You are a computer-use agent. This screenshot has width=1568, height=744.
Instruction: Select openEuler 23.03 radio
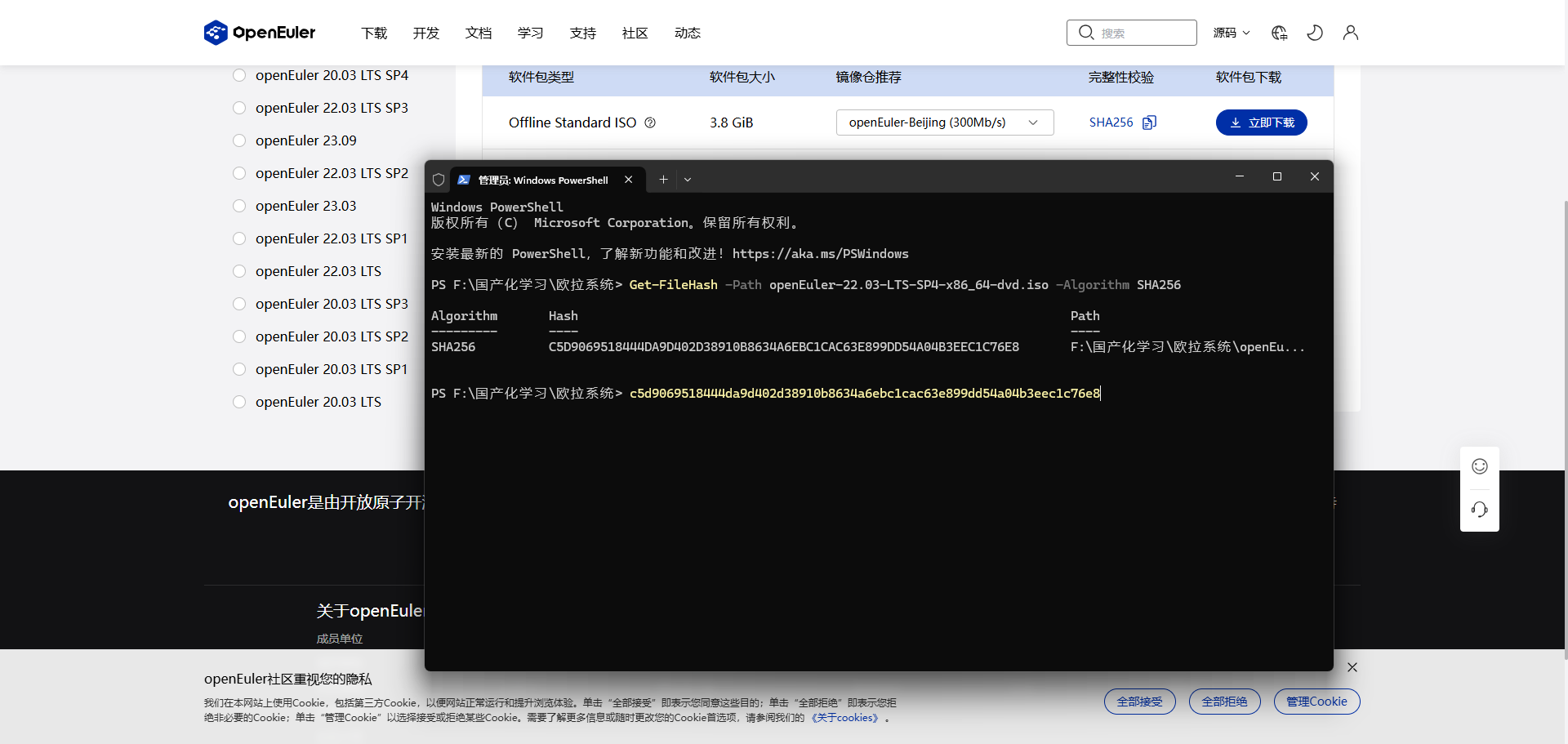(239, 206)
